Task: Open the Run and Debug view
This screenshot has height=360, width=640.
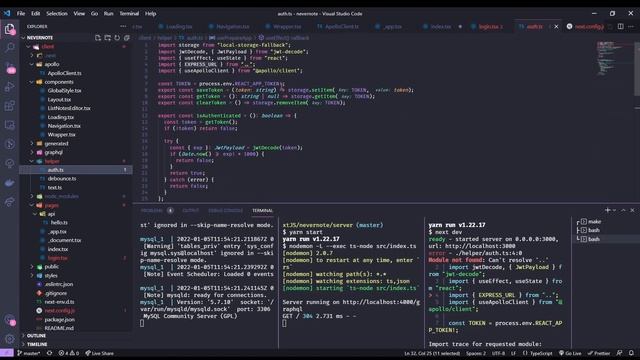Action: (x=9, y=87)
